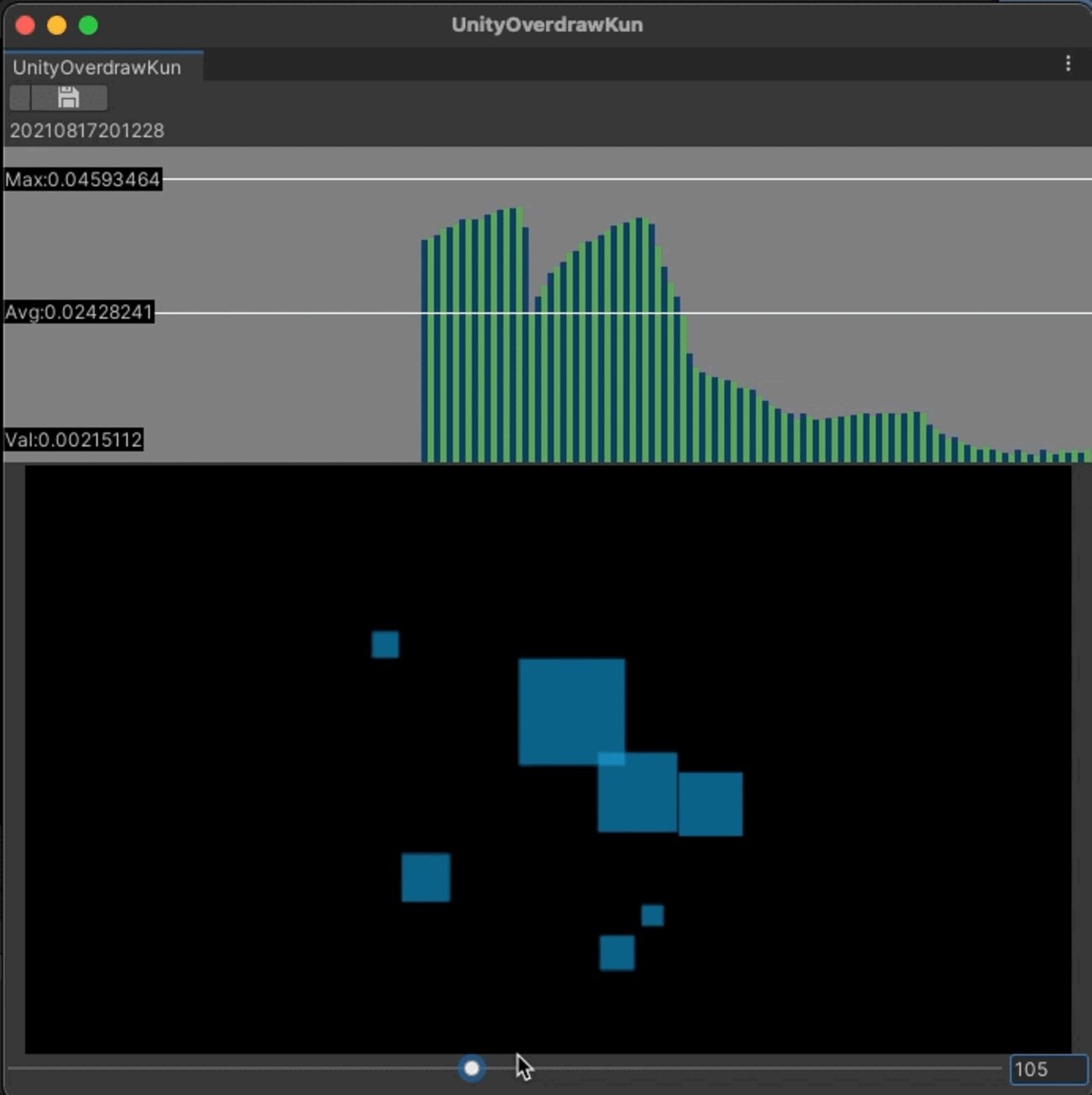The image size is (1092, 1095).
Task: Click the small button left of save icon
Action: click(18, 97)
